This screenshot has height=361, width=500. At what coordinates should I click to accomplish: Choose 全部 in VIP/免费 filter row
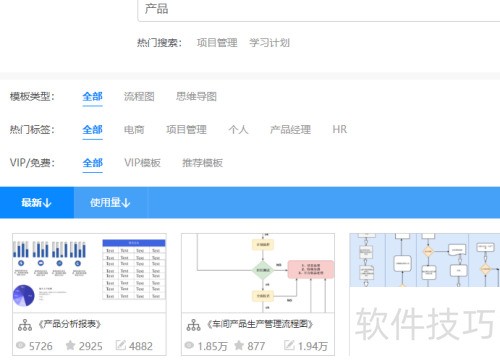(x=92, y=163)
